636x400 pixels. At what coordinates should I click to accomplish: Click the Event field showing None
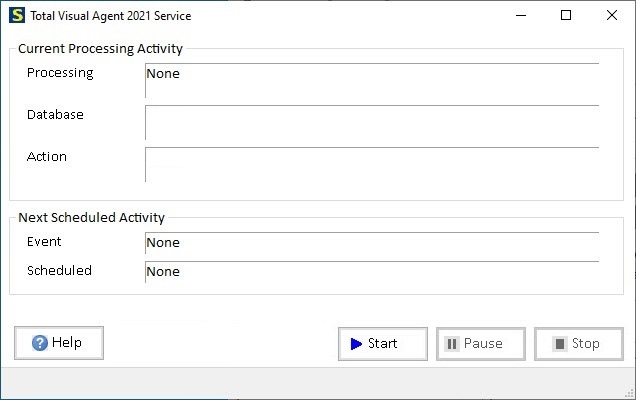371,243
